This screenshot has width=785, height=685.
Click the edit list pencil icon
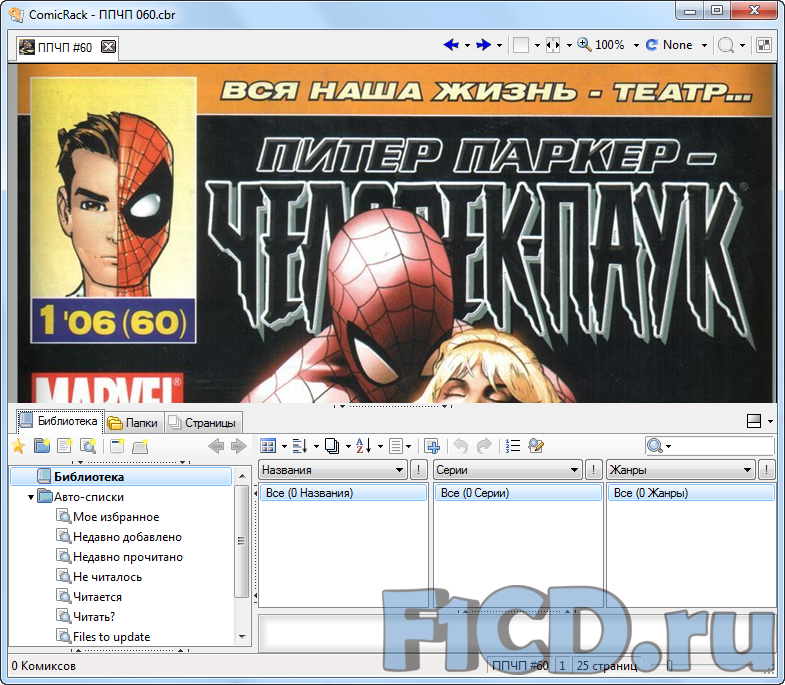(536, 446)
